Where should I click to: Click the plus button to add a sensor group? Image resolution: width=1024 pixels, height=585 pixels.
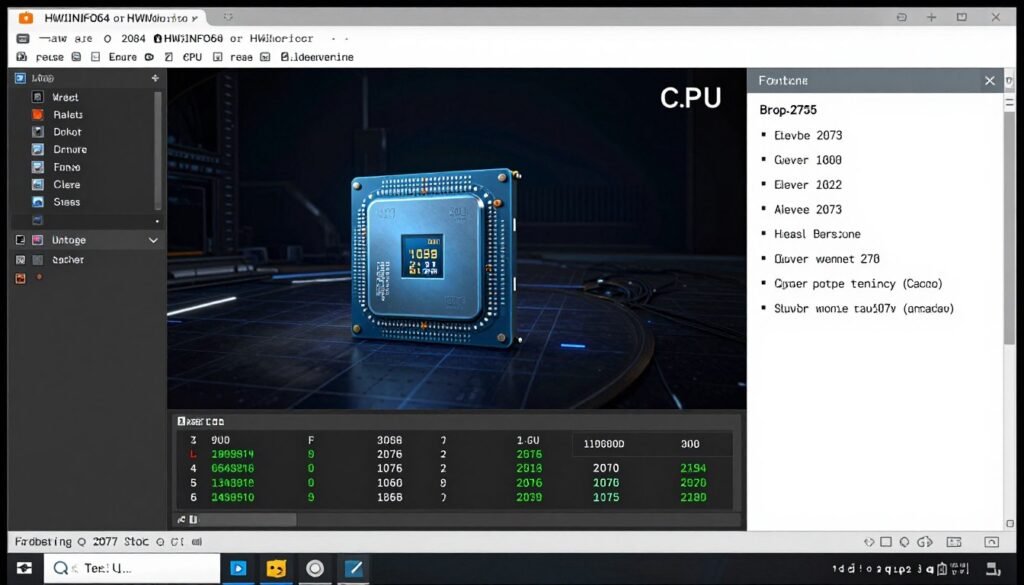(x=155, y=77)
